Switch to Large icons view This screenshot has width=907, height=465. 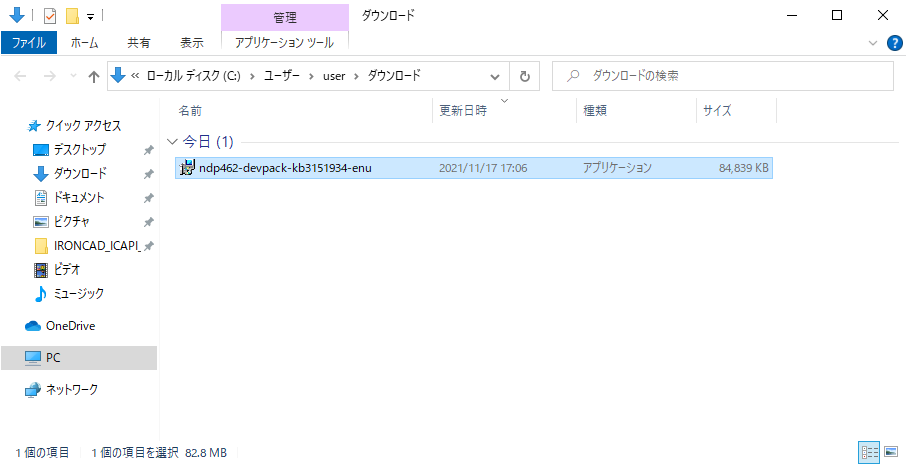(x=889, y=452)
